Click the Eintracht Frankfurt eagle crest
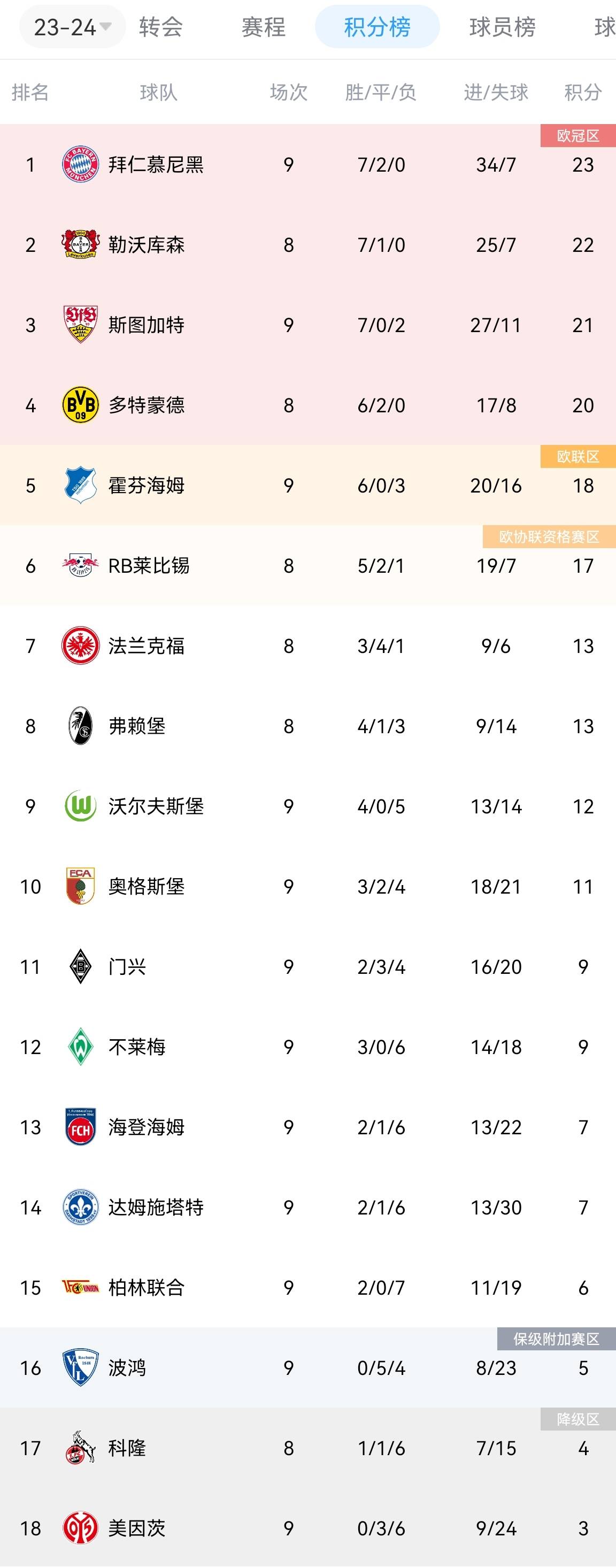The image size is (616, 1568). tap(80, 646)
